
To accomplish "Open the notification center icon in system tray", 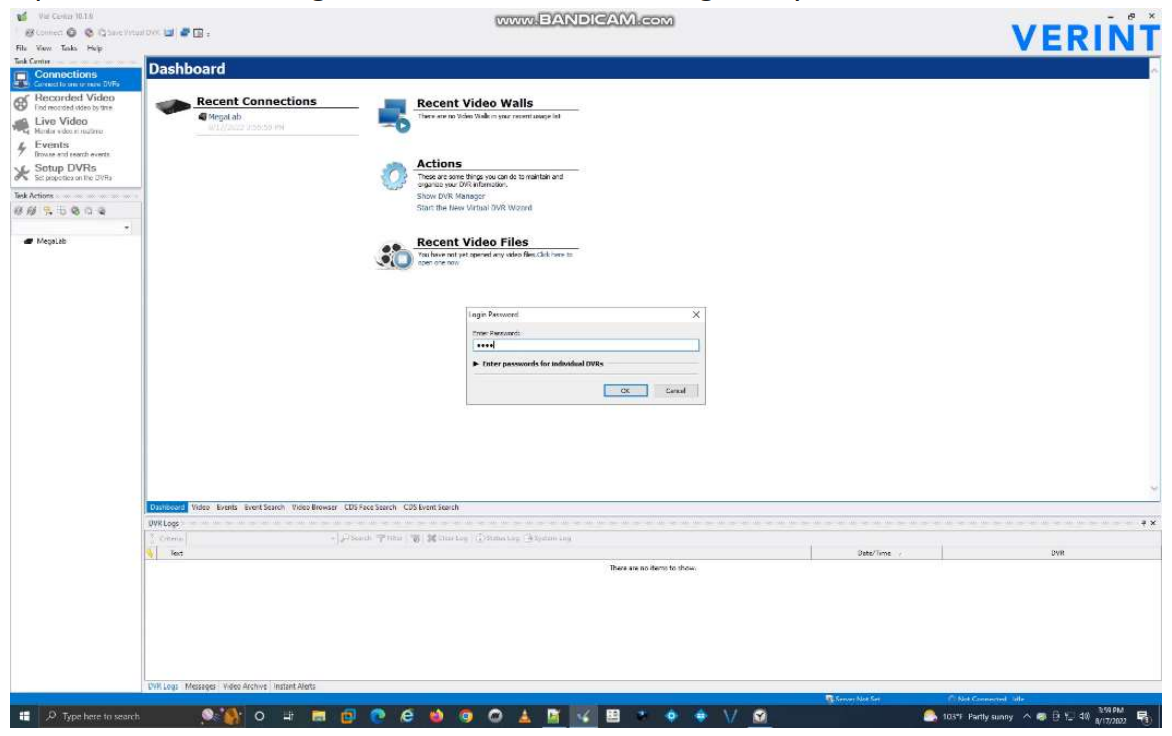I will [x=1144, y=716].
